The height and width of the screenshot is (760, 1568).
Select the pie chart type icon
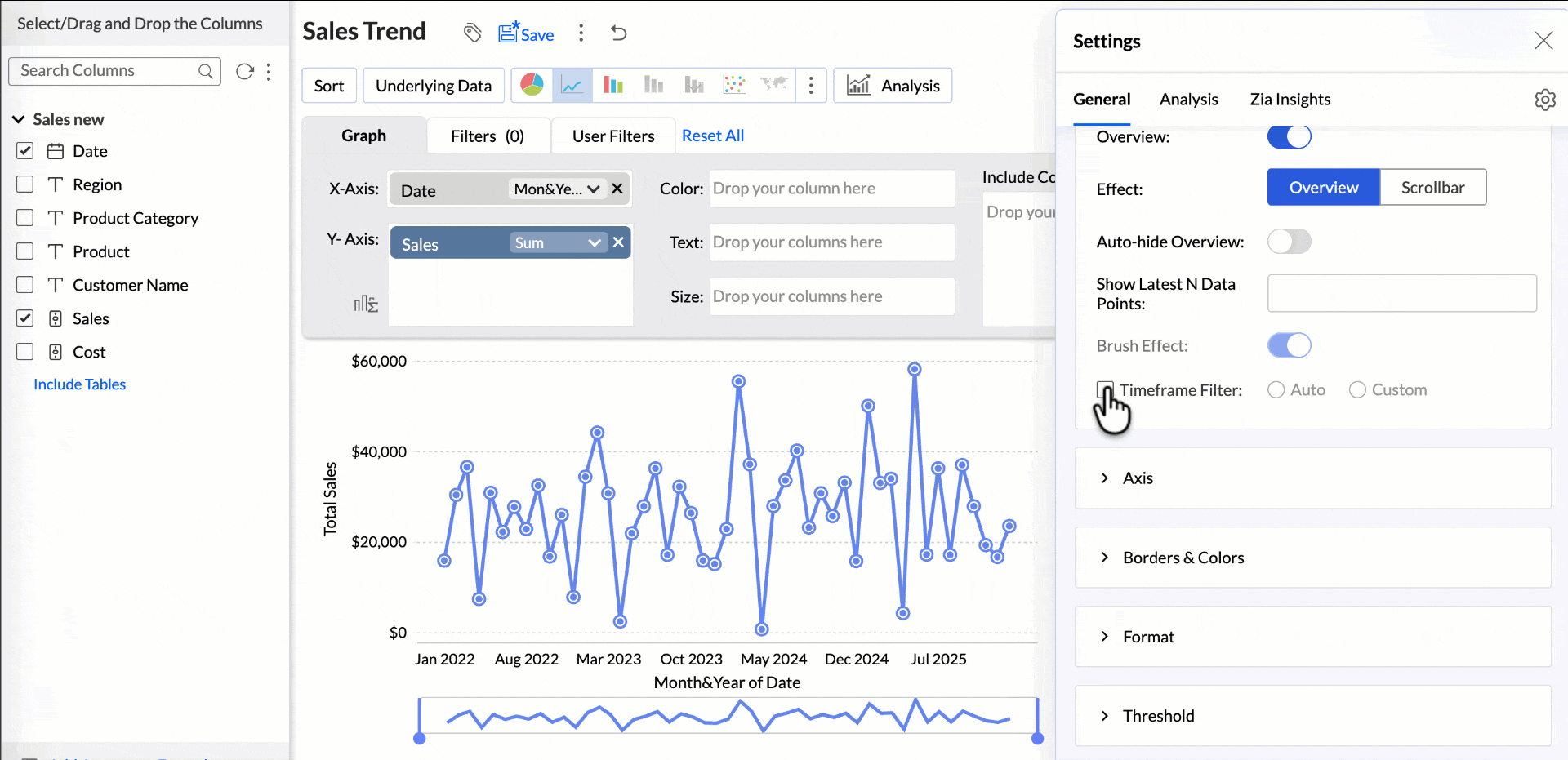click(x=532, y=85)
